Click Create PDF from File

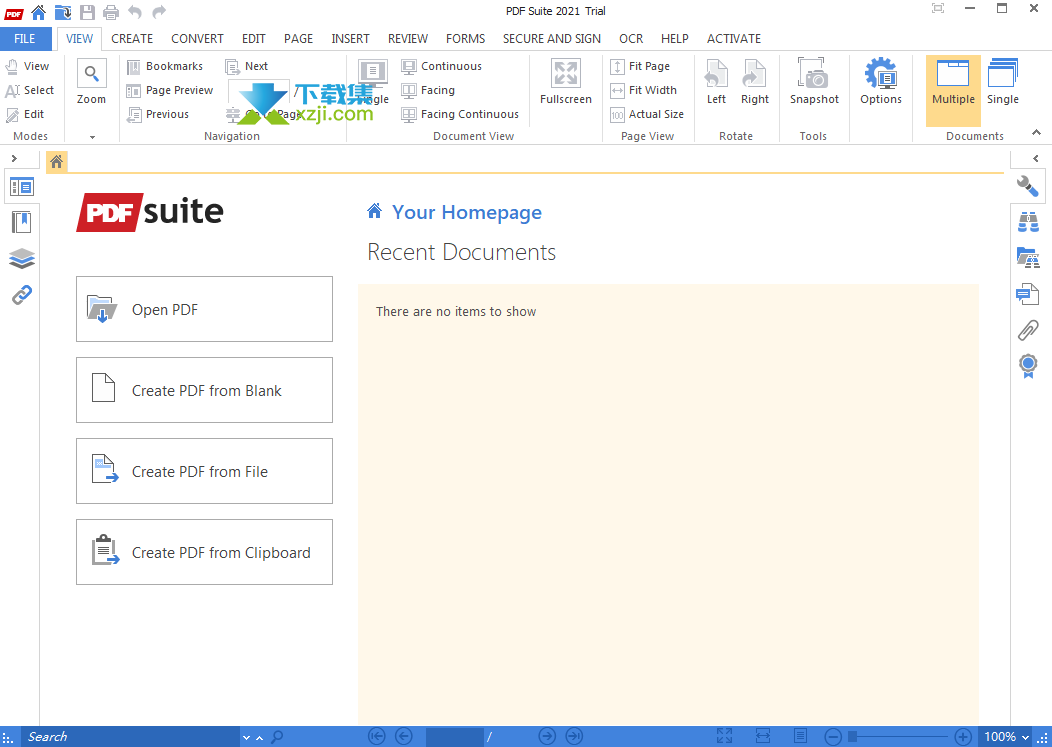(205, 471)
